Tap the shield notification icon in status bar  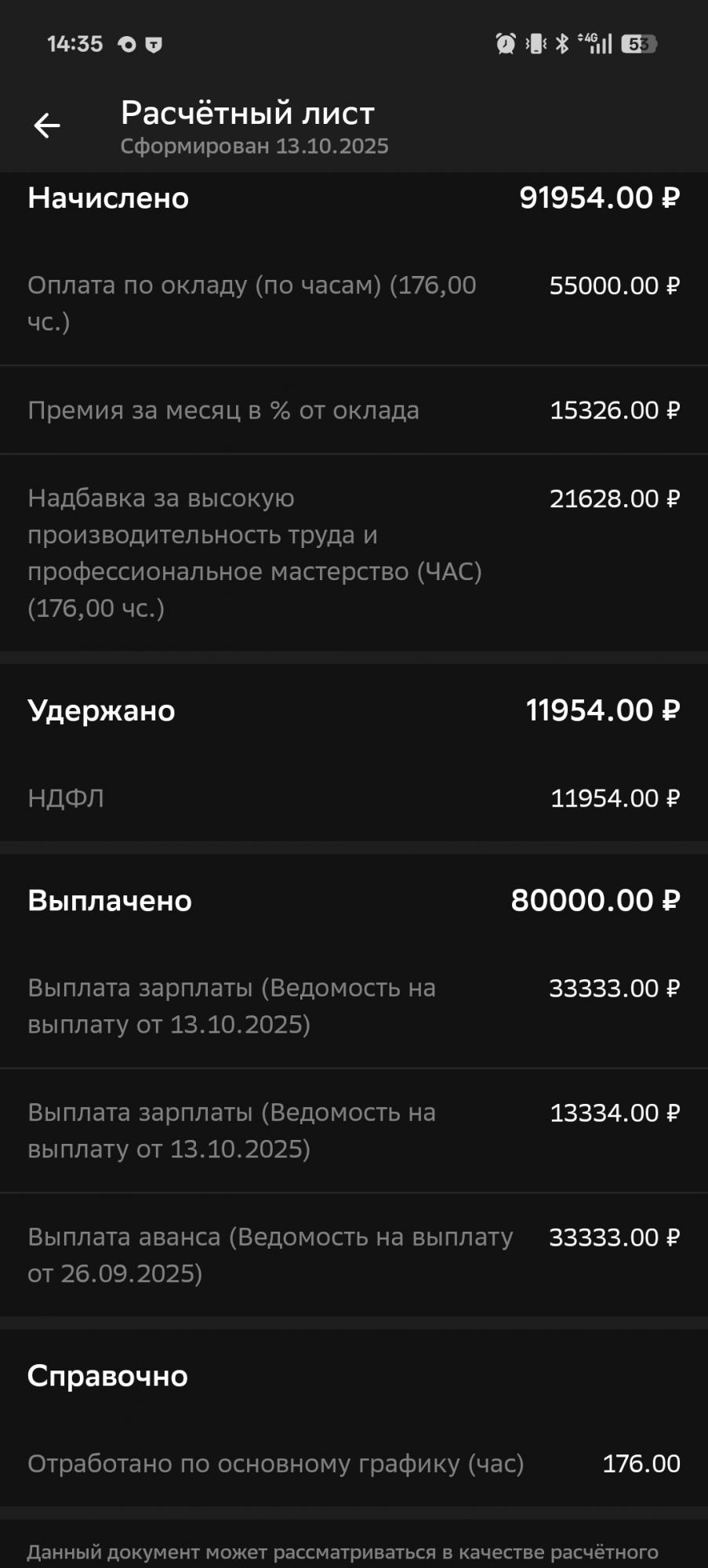tap(154, 45)
